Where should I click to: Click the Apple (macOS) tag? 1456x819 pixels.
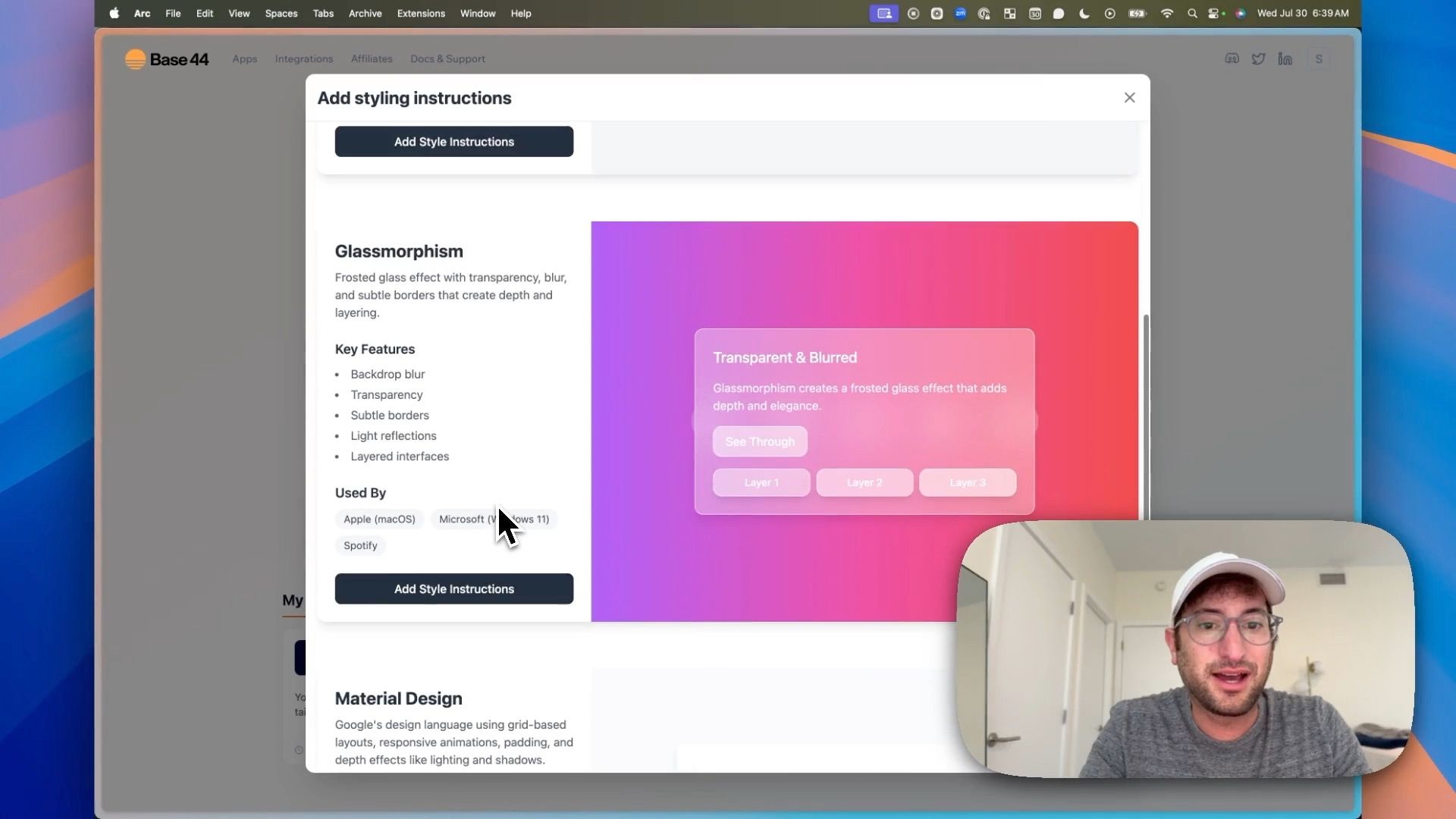pyautogui.click(x=379, y=519)
